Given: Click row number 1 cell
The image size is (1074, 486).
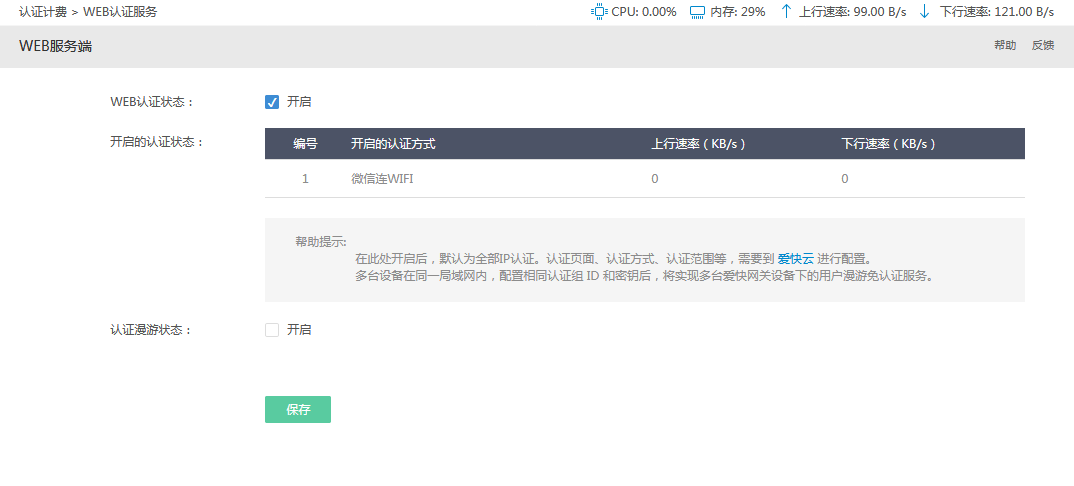Looking at the screenshot, I should point(305,179).
